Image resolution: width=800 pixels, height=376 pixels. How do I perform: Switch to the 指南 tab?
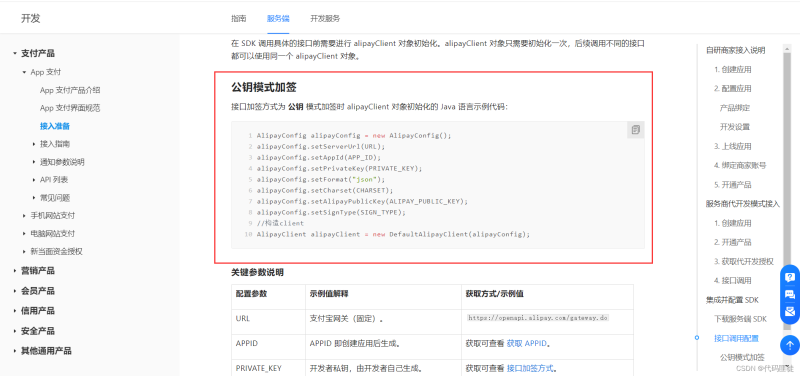(x=238, y=18)
